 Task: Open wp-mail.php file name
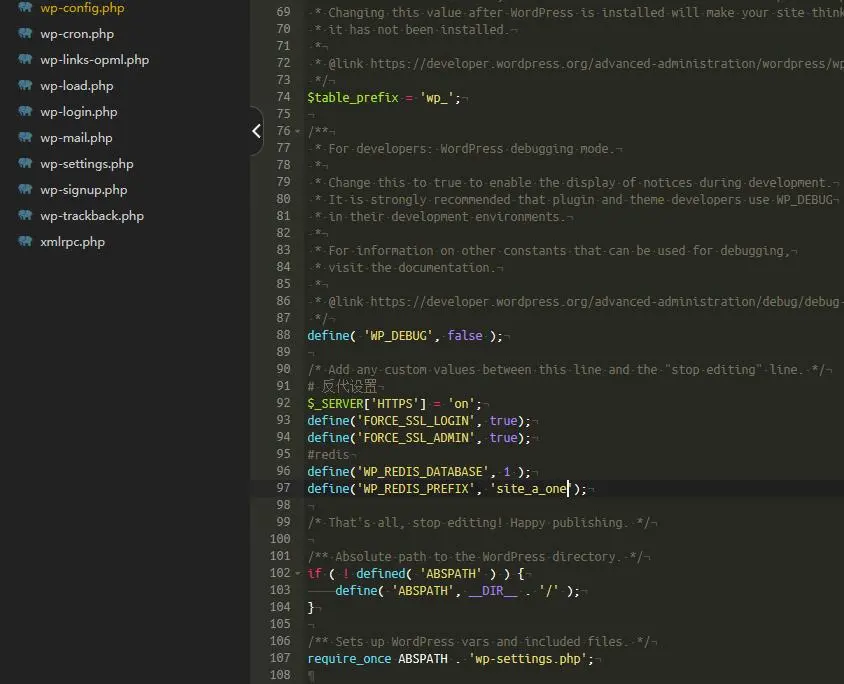click(x=76, y=138)
